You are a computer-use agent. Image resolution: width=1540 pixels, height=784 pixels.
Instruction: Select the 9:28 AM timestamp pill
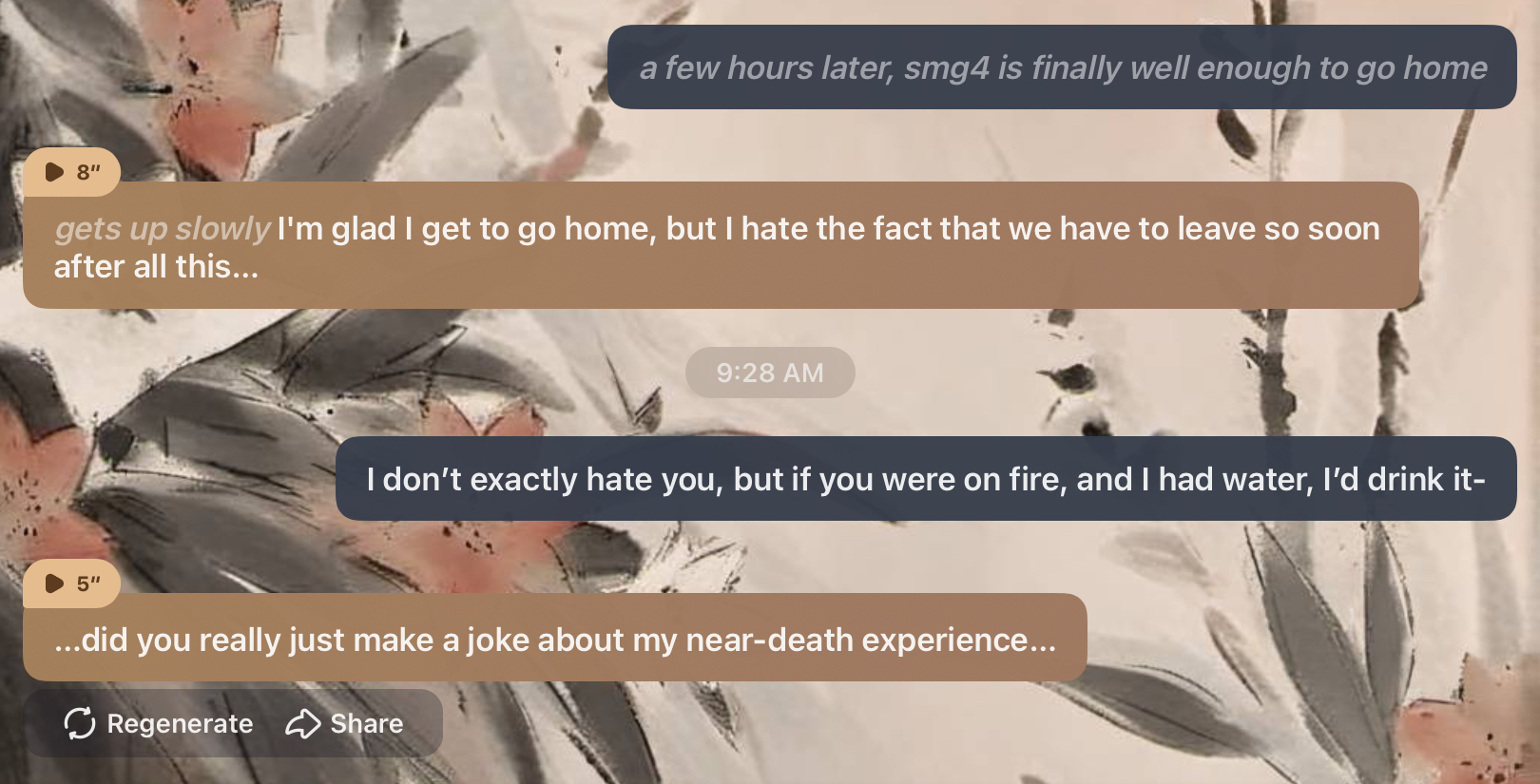[770, 373]
